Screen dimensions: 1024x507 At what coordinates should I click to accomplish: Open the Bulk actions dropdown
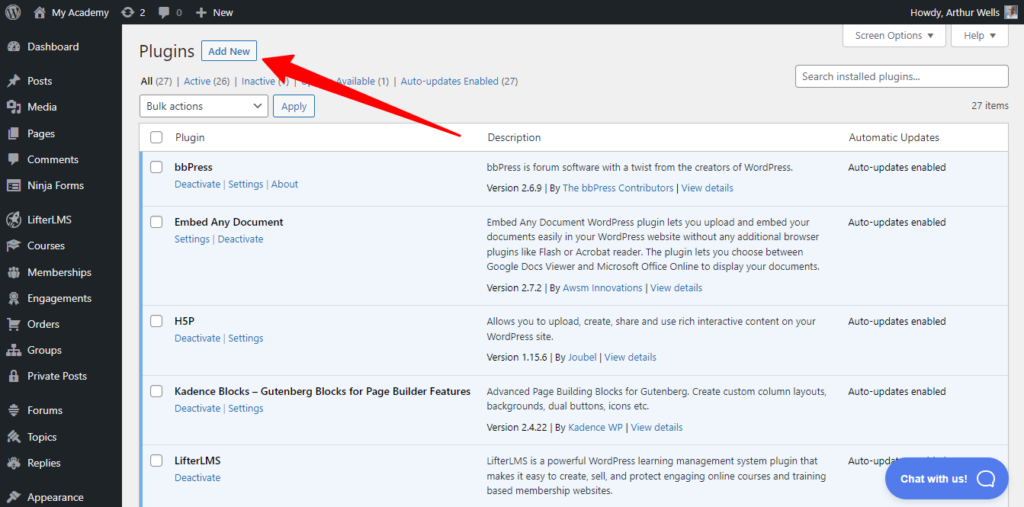(x=204, y=106)
